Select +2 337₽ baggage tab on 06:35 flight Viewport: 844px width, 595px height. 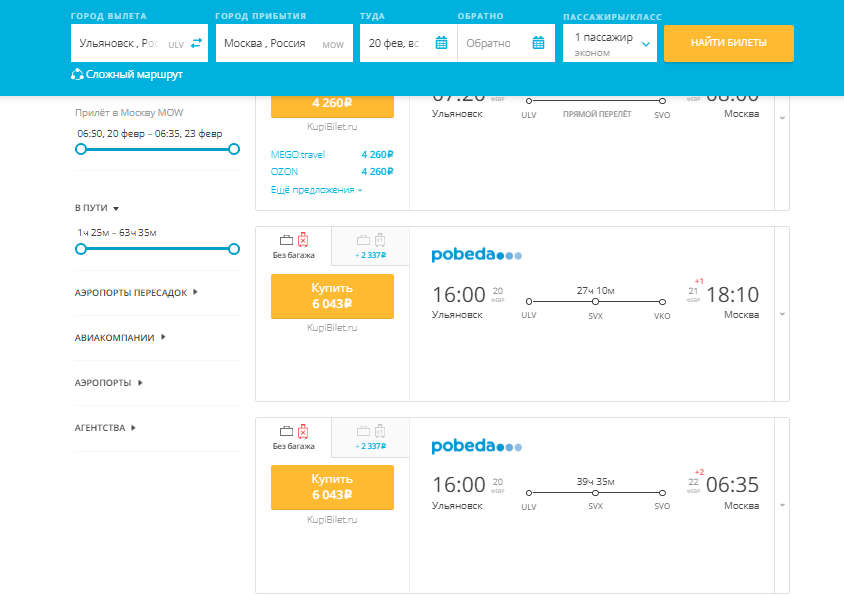pyautogui.click(x=371, y=436)
